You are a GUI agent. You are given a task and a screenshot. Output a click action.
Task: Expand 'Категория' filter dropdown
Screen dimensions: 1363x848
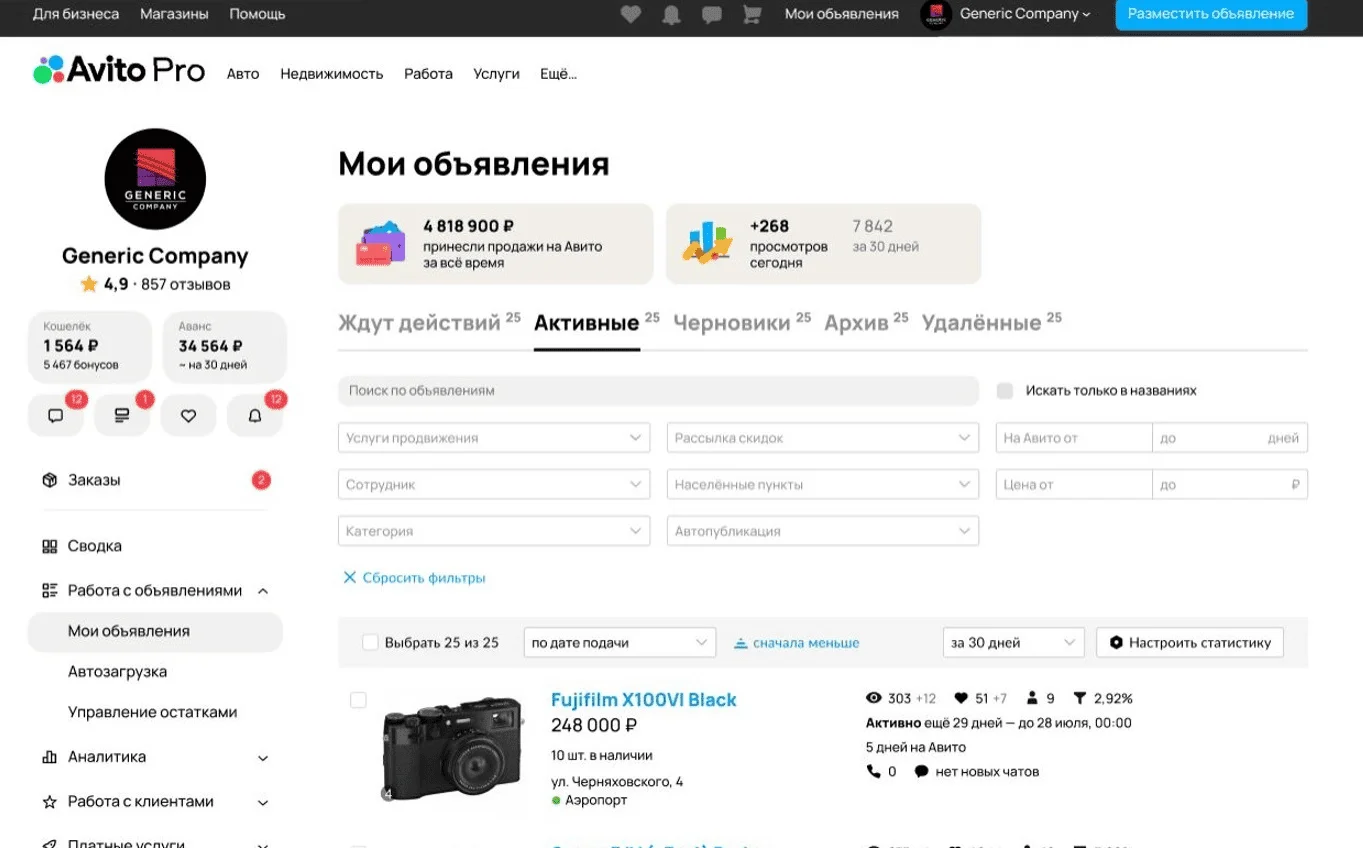[x=494, y=532]
